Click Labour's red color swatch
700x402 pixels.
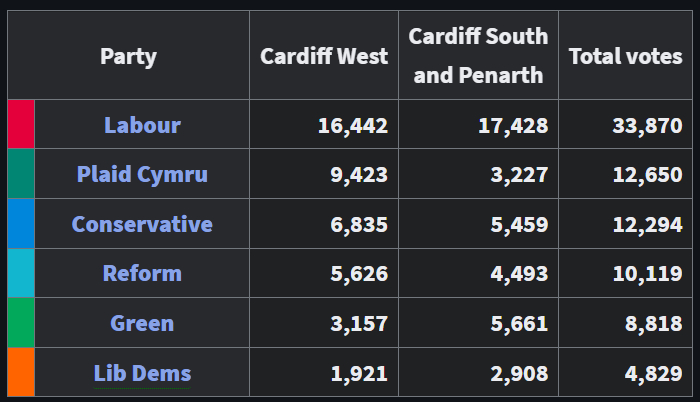pyautogui.click(x=21, y=125)
